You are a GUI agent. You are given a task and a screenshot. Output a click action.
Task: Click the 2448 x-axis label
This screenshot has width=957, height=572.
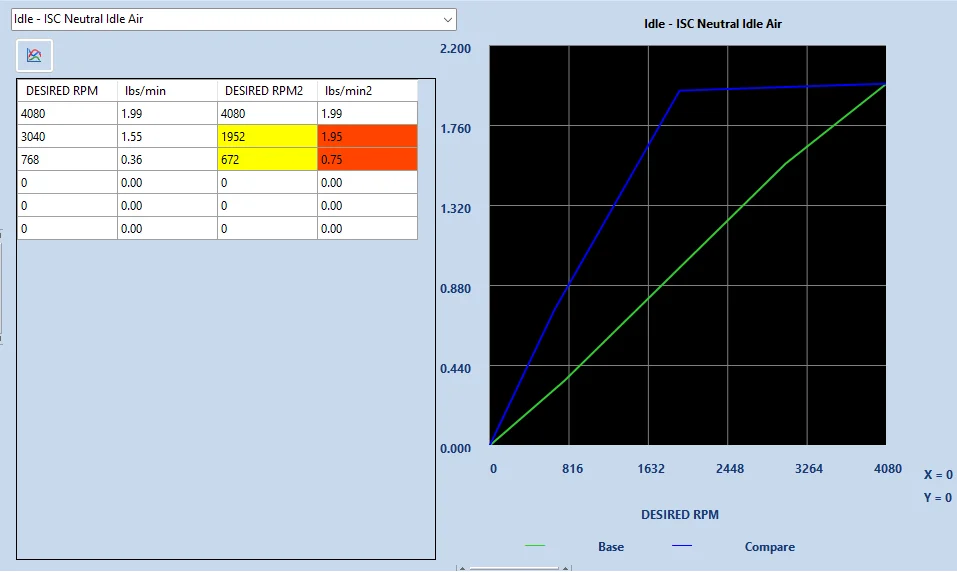[730, 469]
